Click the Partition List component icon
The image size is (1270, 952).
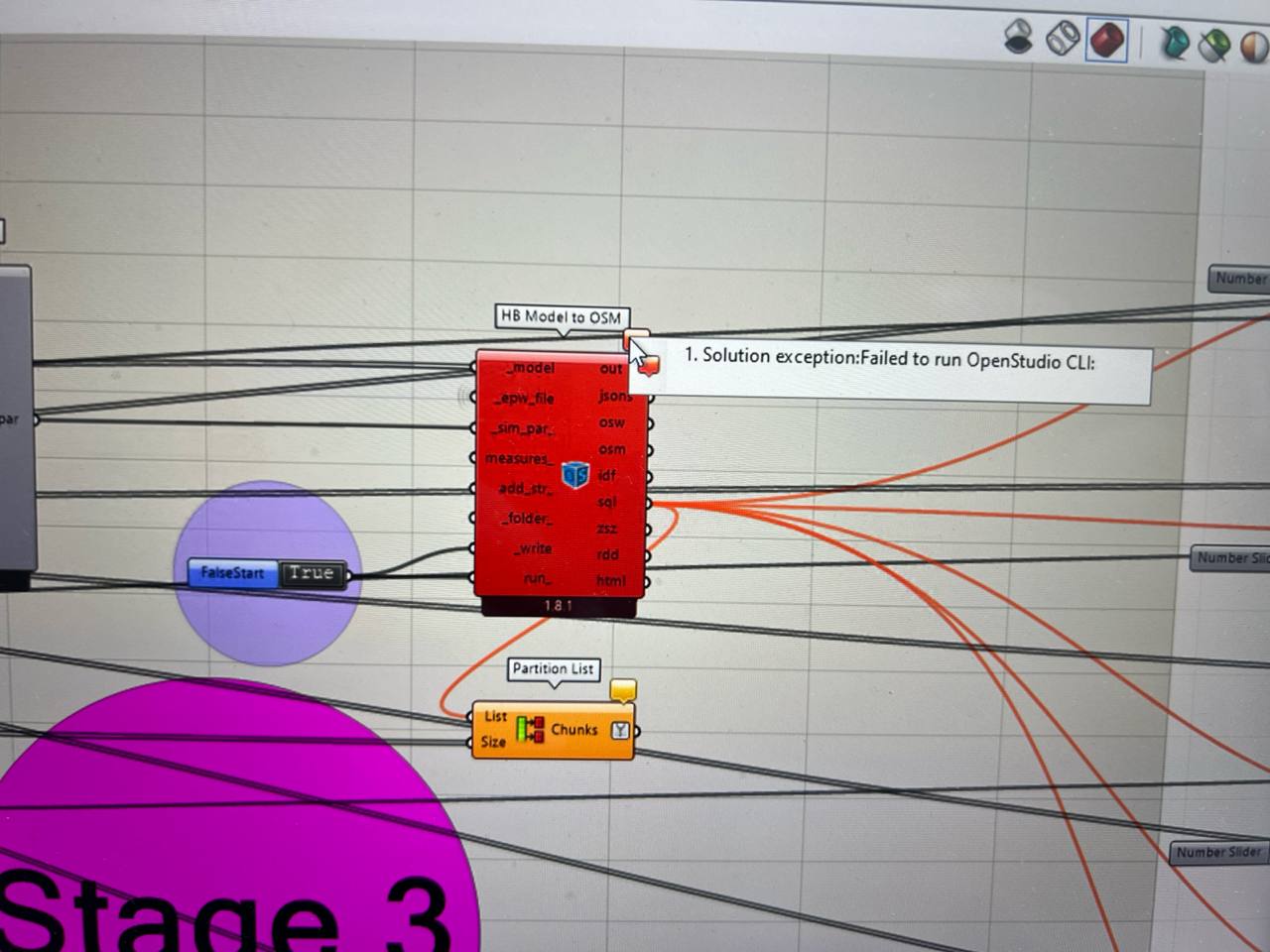(530, 729)
